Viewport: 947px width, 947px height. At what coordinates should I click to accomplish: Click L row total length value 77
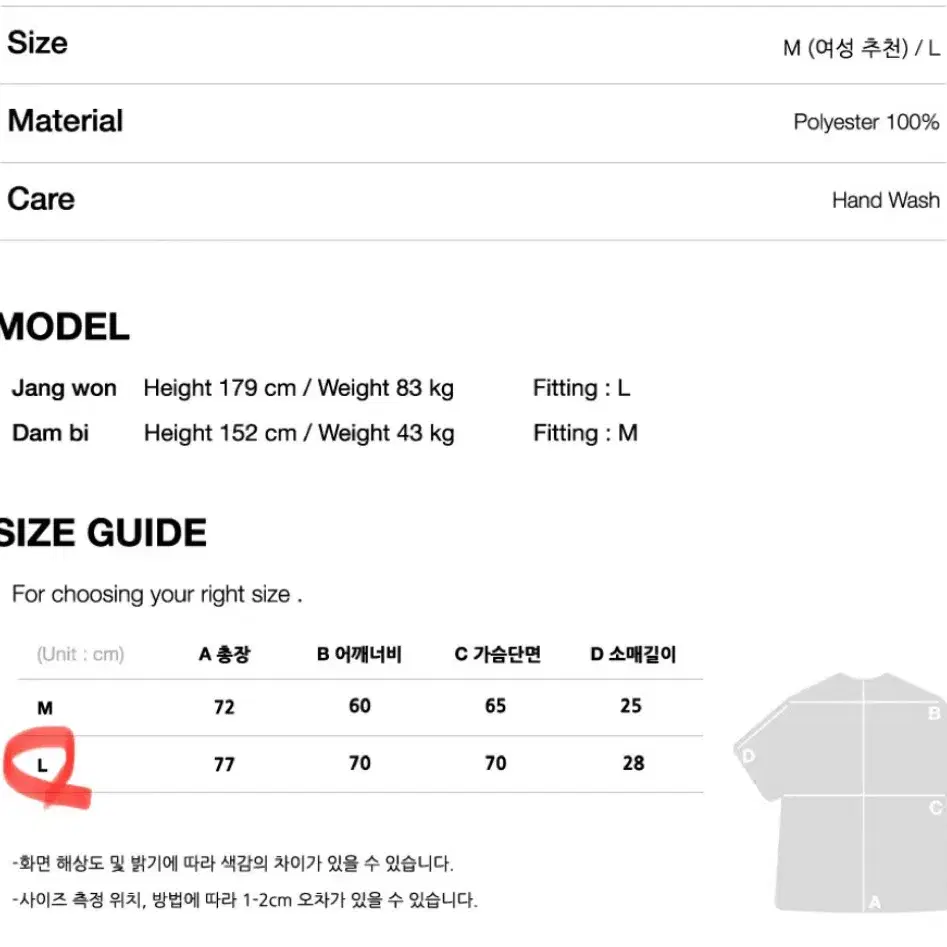point(224,765)
